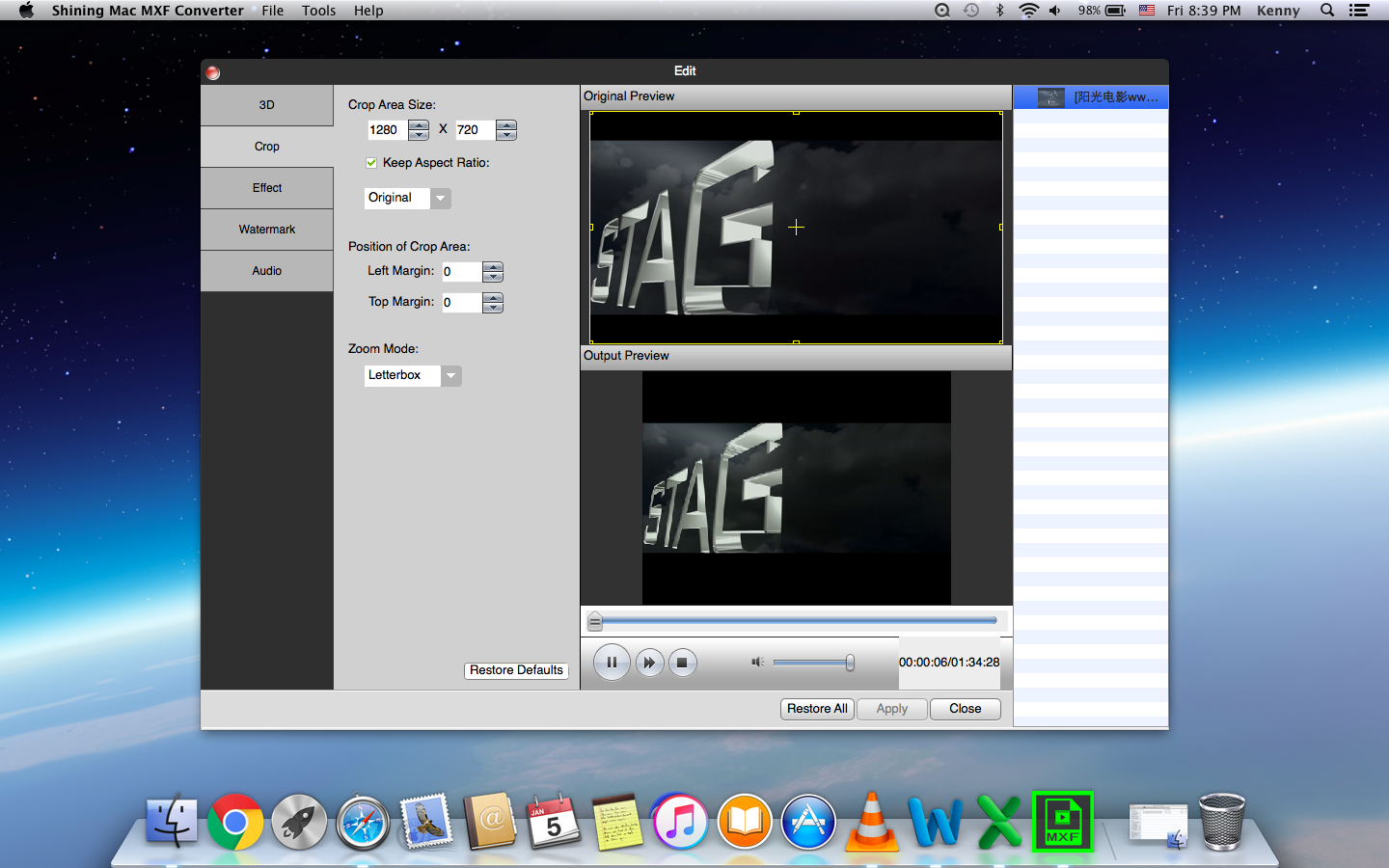This screenshot has width=1389, height=868.
Task: Mute audio using the speaker icon
Action: click(757, 662)
